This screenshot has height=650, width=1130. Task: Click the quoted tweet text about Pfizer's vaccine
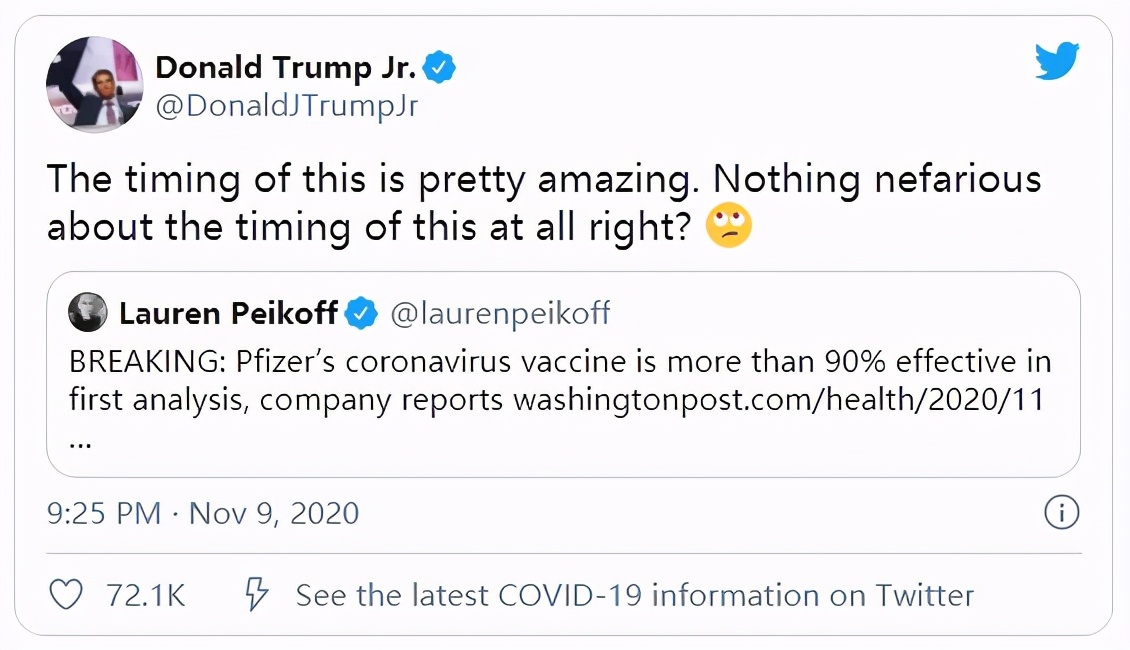560,361
